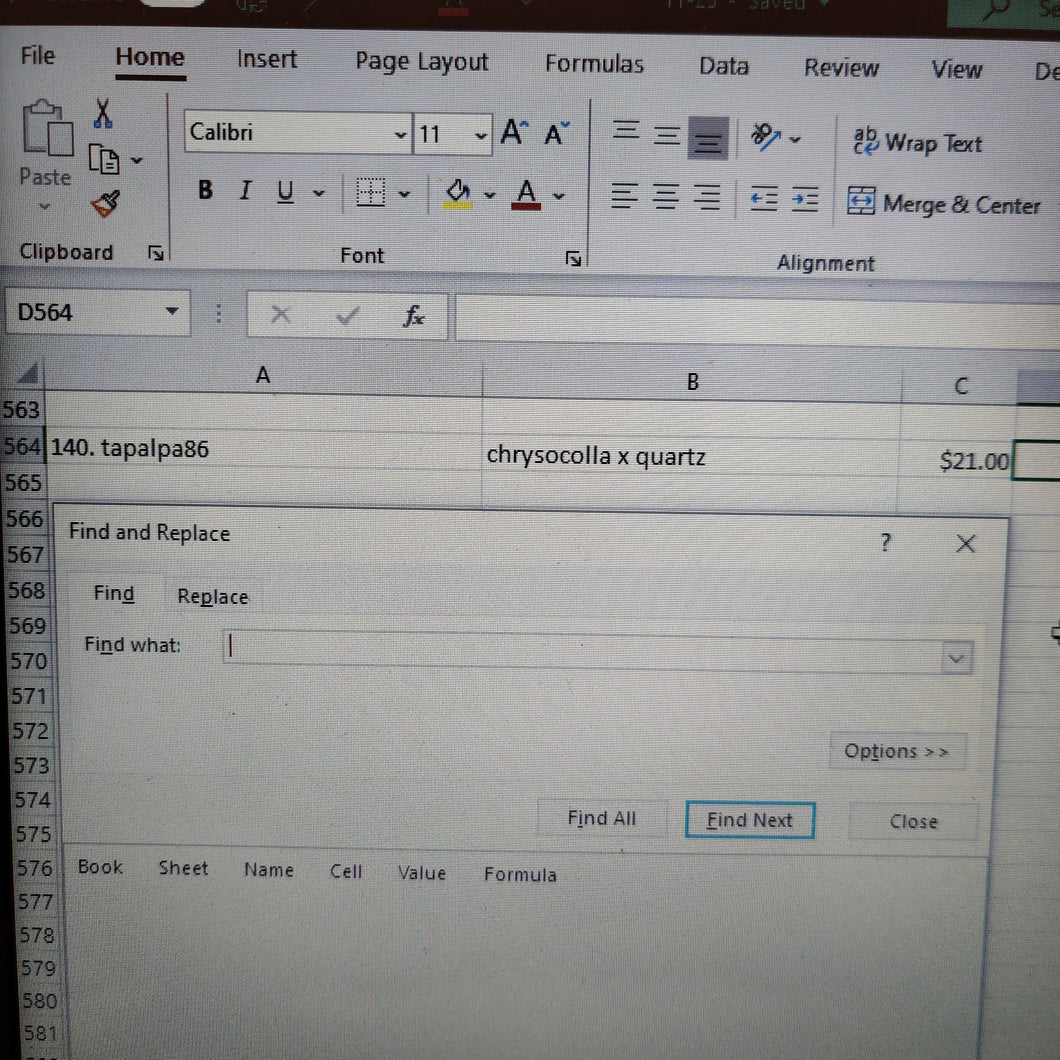Screen dimensions: 1060x1060
Task: Set Top Align for cells
Action: point(626,130)
